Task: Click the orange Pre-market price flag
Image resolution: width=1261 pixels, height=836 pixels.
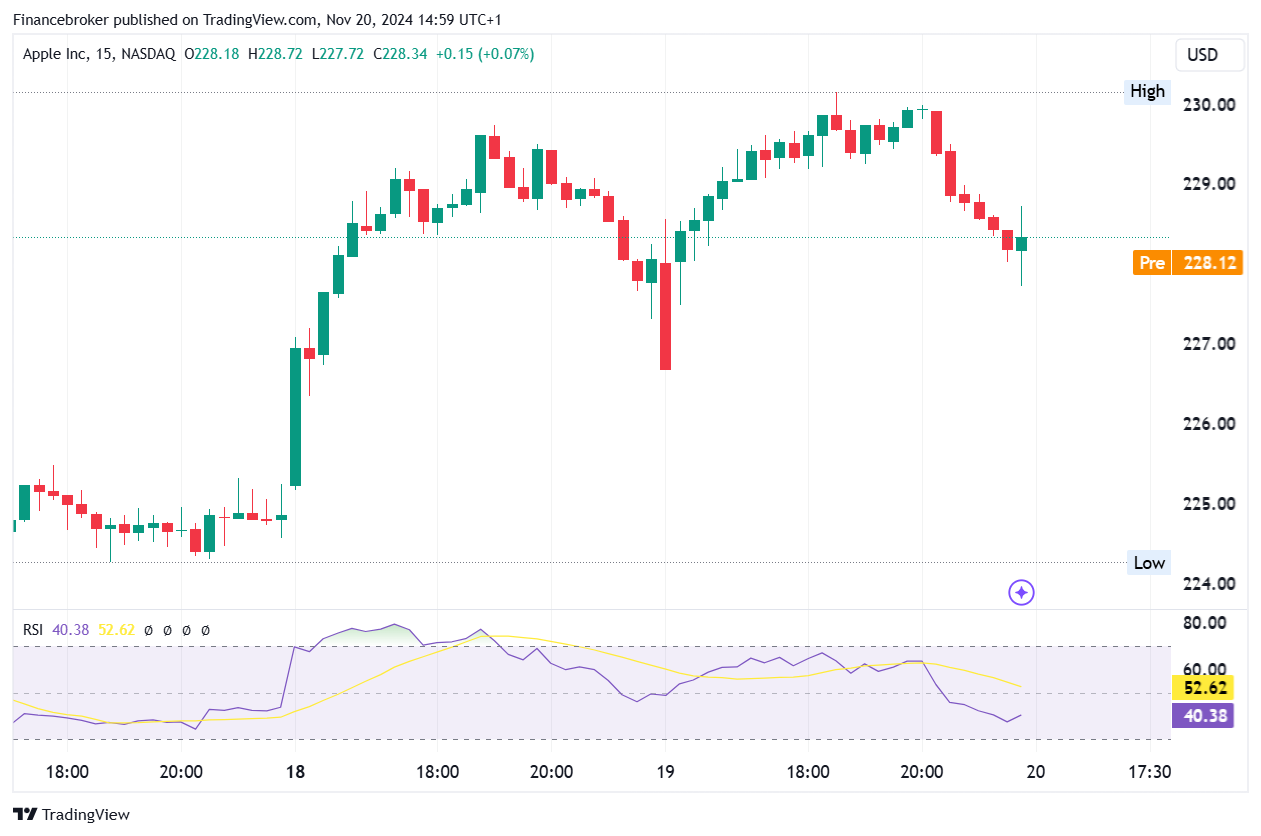Action: (1152, 262)
